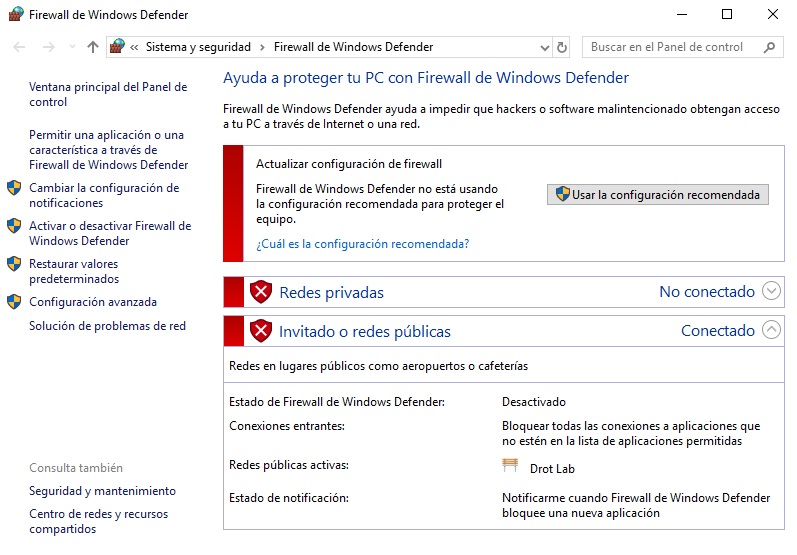Screen dimensions: 797x555
Task: Open Activar o desactivar Firewall de Windows Defender
Action: tap(110, 233)
